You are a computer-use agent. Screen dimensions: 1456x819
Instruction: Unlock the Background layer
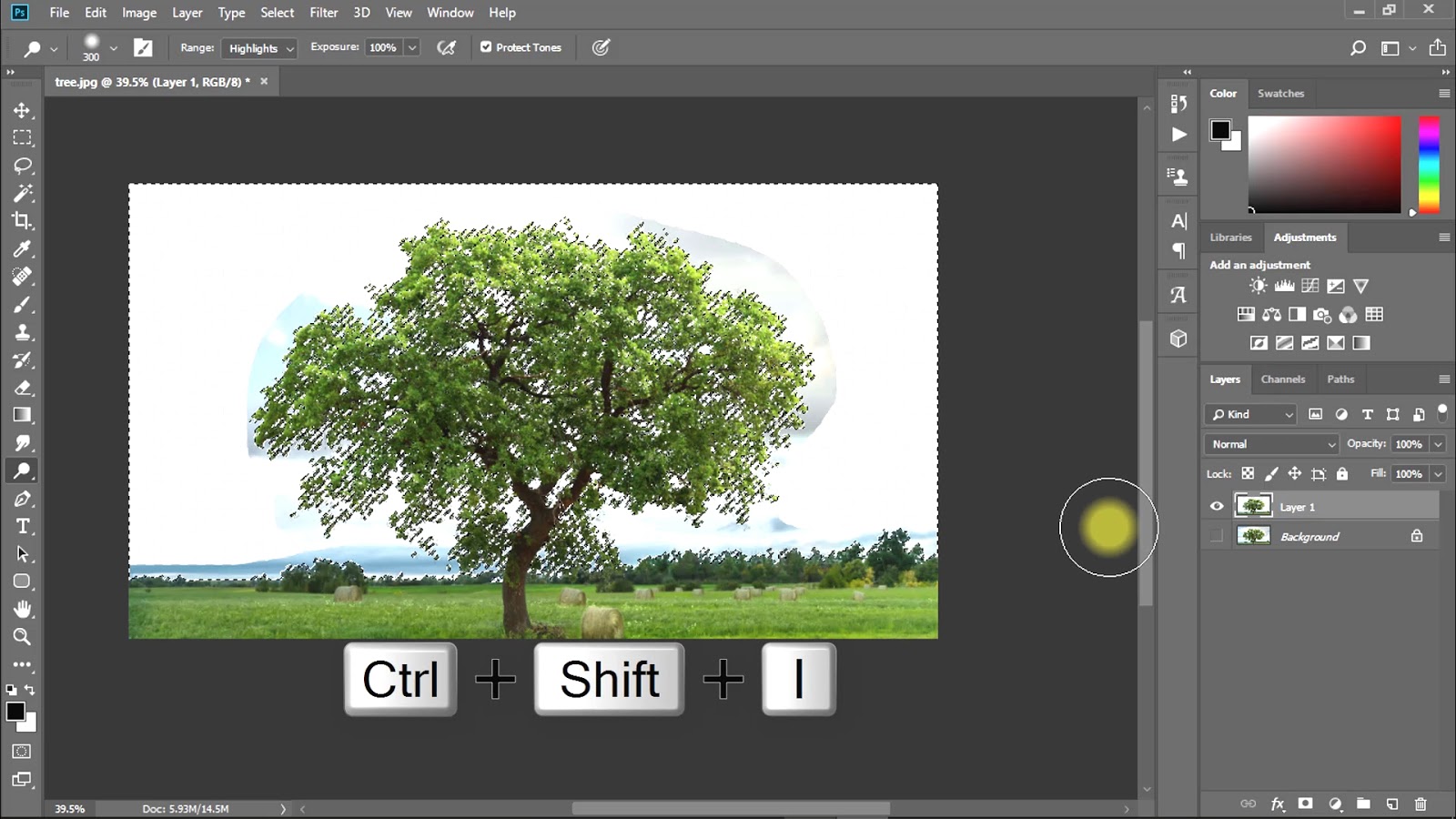[x=1416, y=536]
